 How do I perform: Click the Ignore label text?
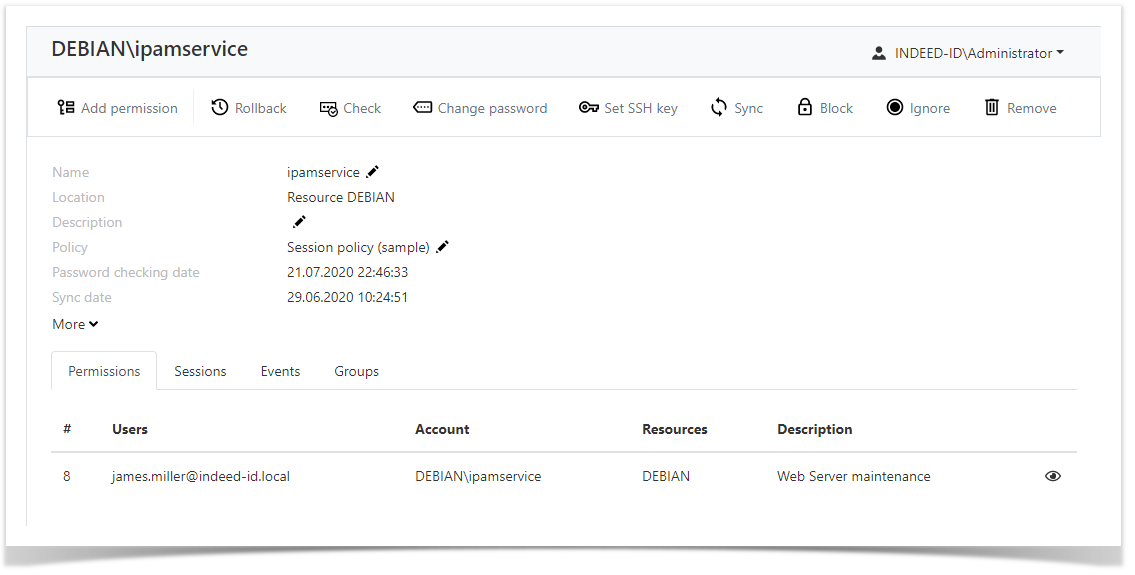coord(929,108)
